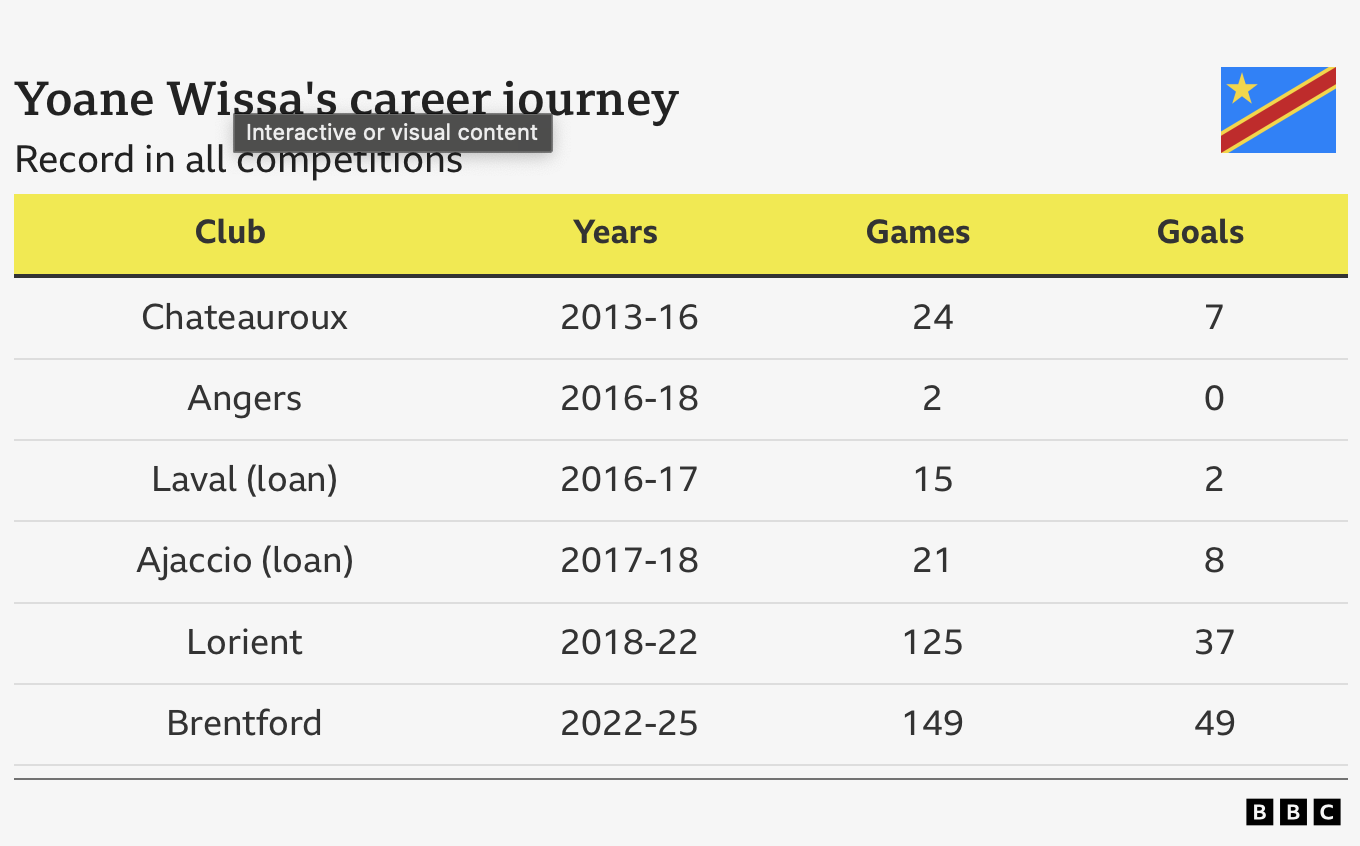Click the Club column header
Viewport: 1360px width, 846px height.
(230, 232)
